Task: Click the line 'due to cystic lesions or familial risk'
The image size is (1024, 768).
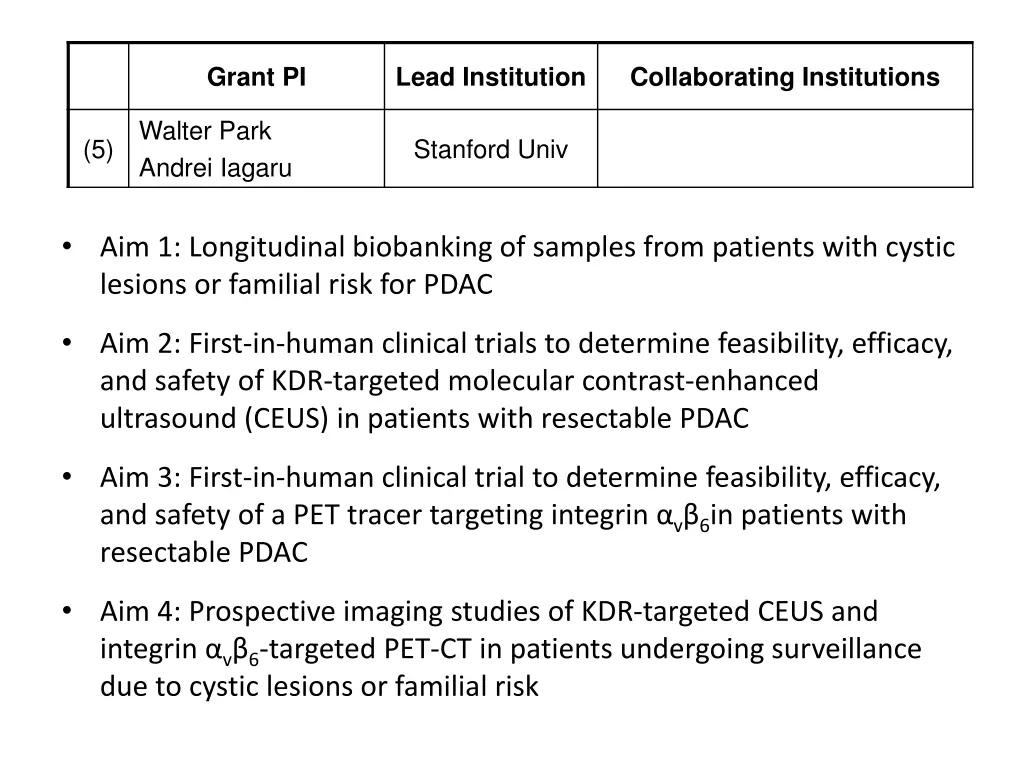Action: [x=319, y=686]
